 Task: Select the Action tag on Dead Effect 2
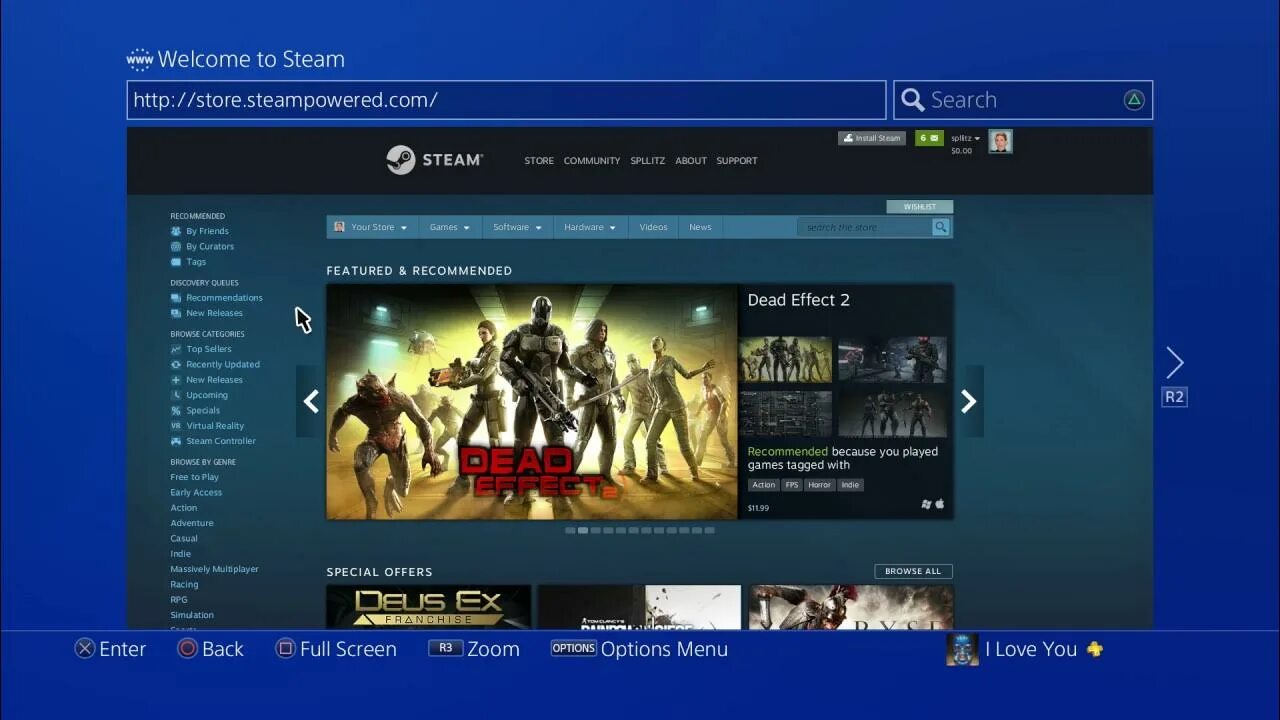[764, 485]
